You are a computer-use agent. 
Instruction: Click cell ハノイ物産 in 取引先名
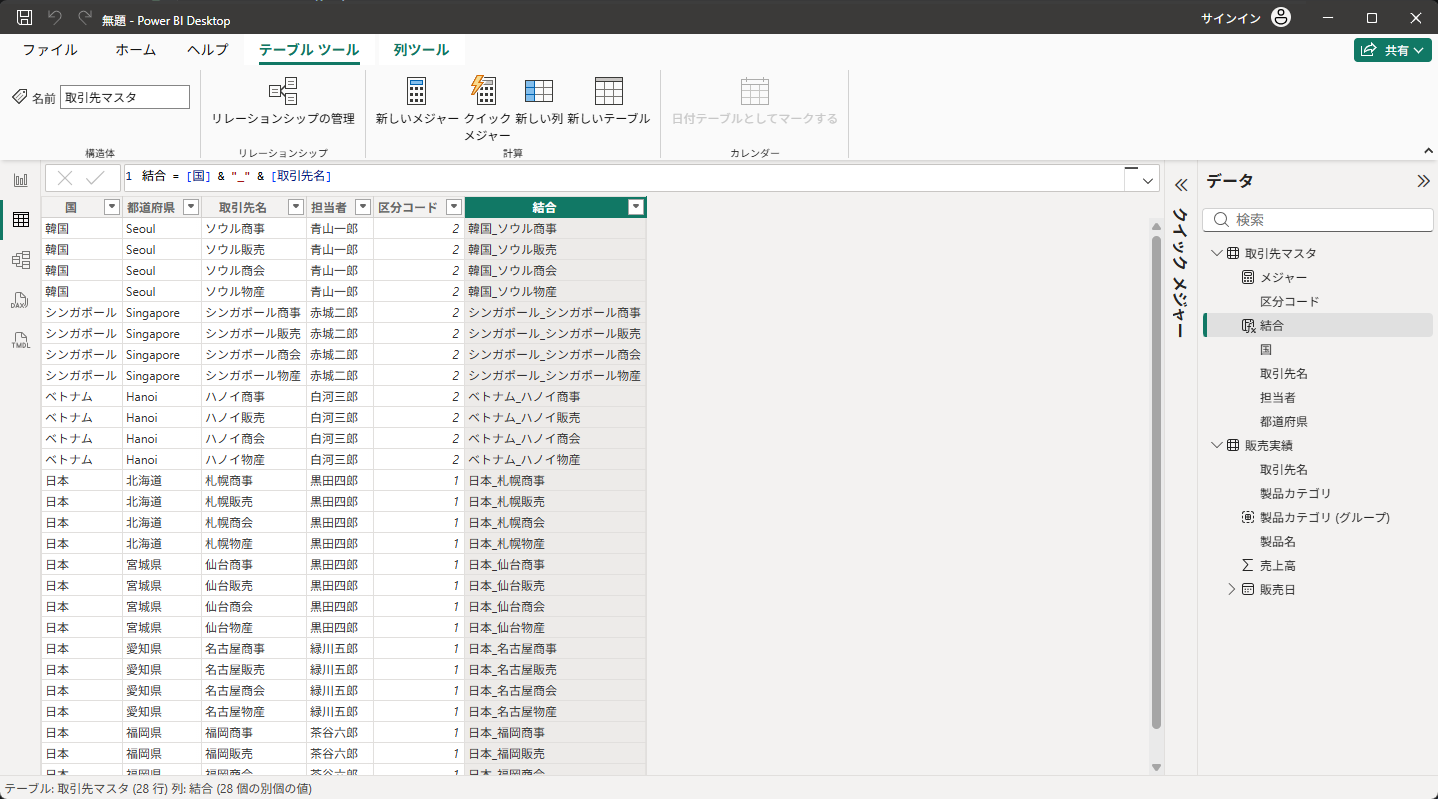tap(254, 459)
